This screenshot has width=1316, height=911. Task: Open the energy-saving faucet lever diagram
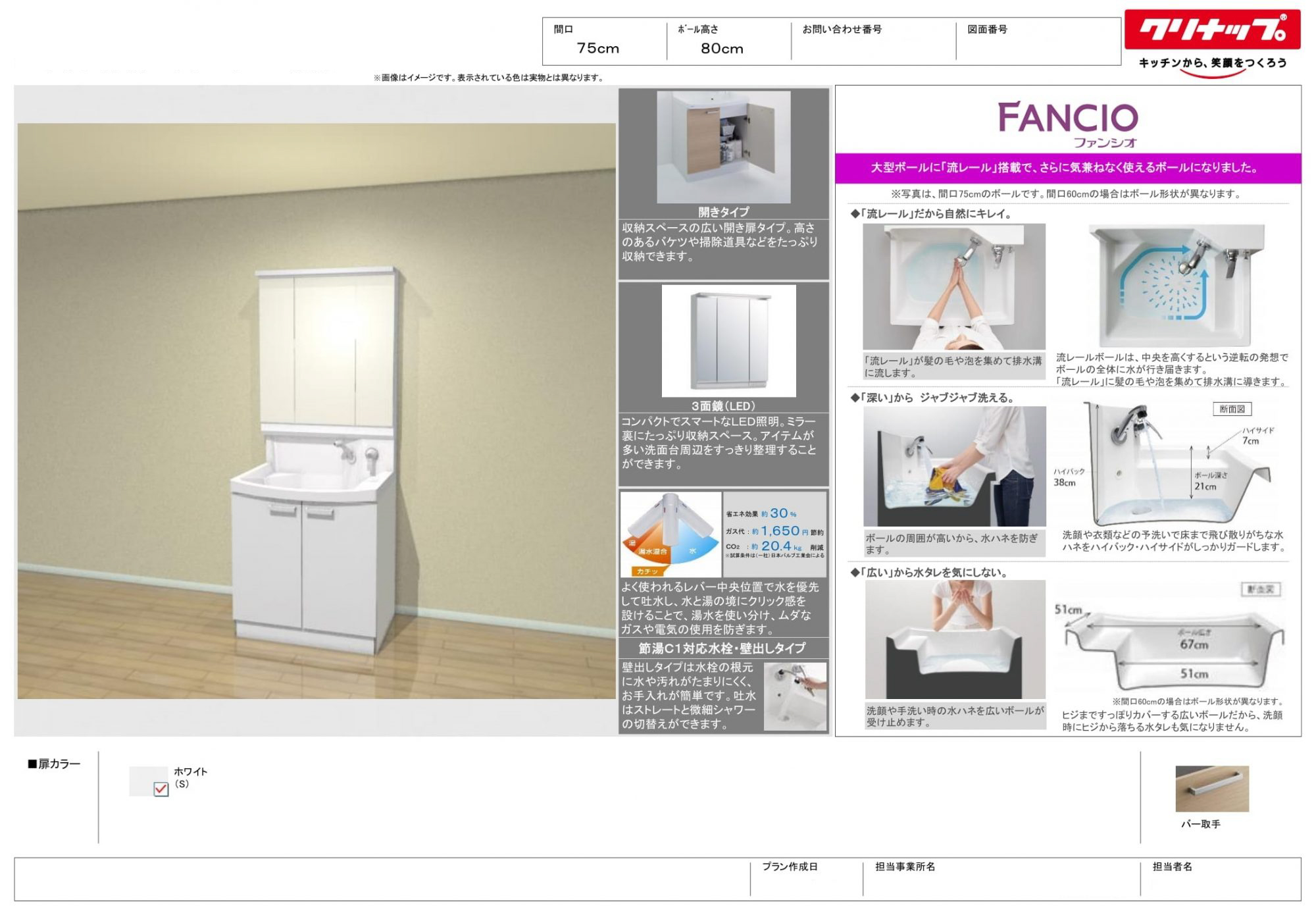click(671, 534)
